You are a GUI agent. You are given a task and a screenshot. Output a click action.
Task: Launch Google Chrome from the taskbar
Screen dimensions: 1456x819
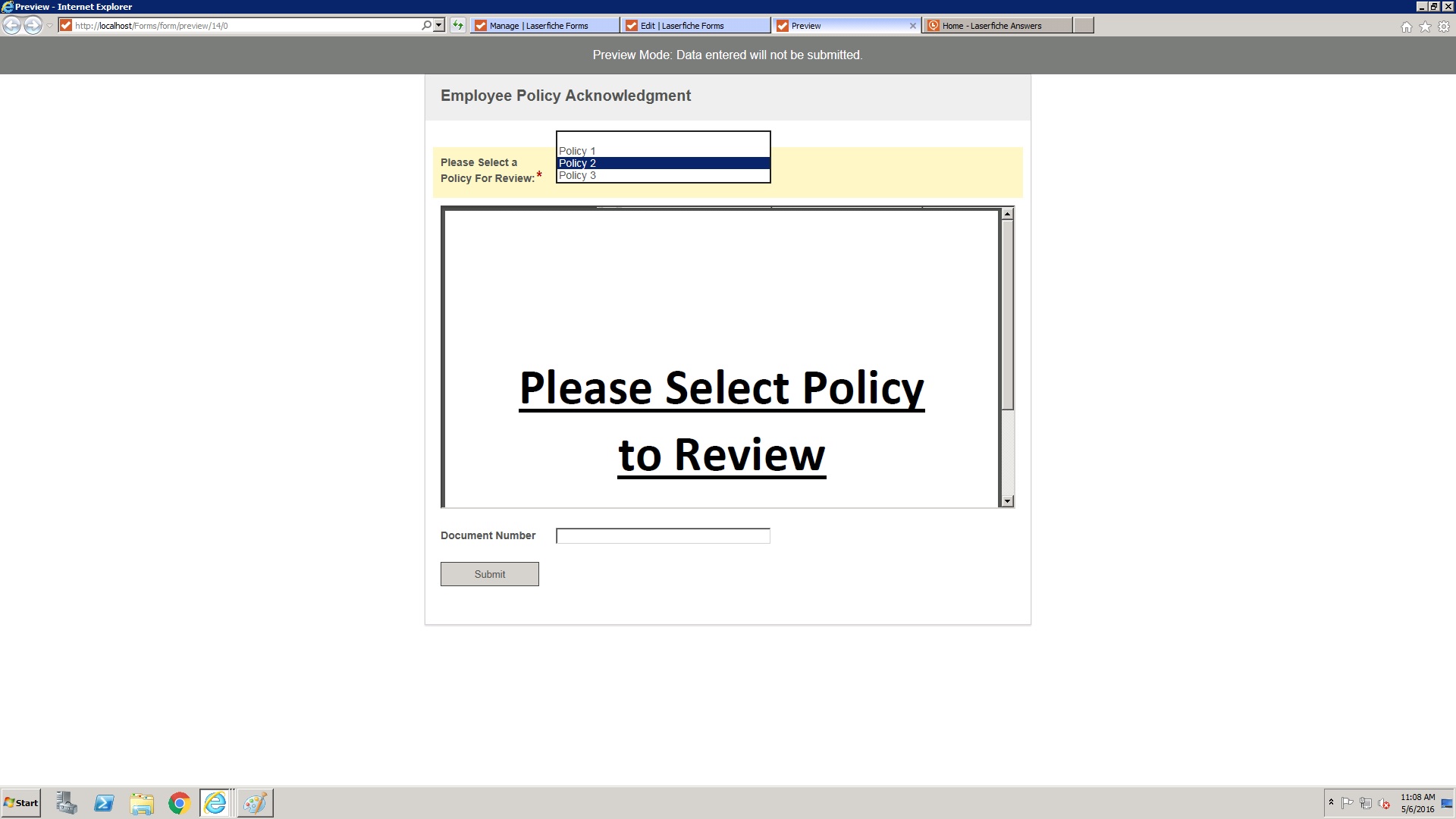point(179,803)
